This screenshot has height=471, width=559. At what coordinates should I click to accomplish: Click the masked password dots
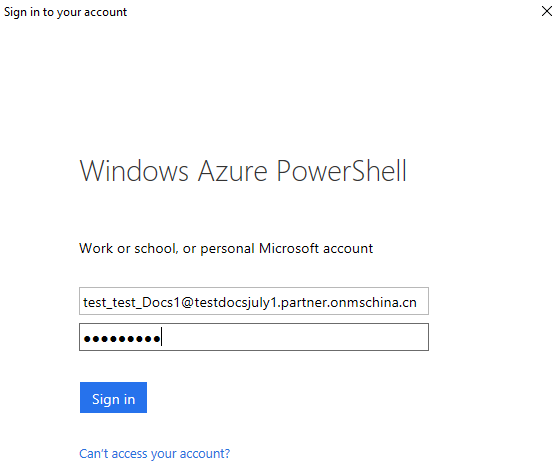click(x=122, y=338)
